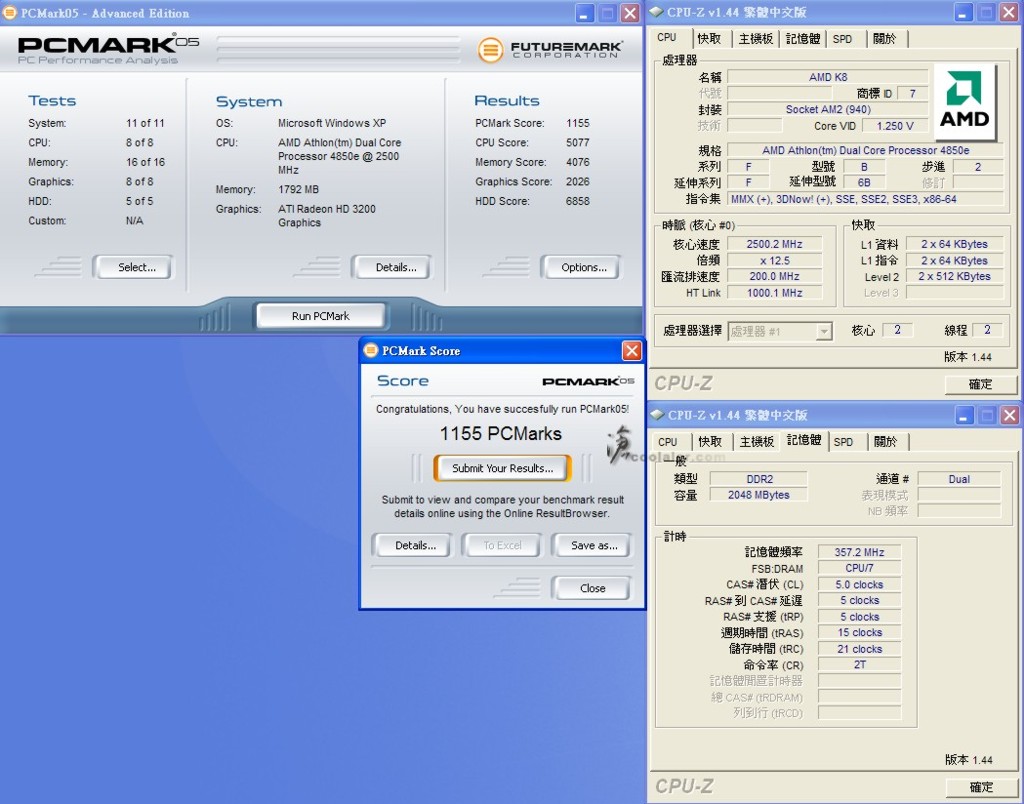Switch to 關於 tab in lower CPU-Z
1024x804 pixels.
(x=886, y=442)
